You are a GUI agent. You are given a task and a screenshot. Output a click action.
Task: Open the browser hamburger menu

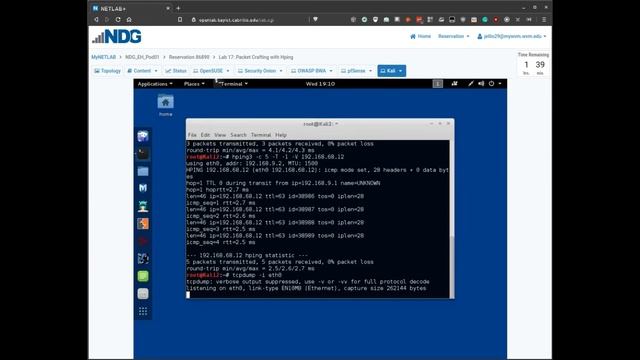[x=544, y=19]
